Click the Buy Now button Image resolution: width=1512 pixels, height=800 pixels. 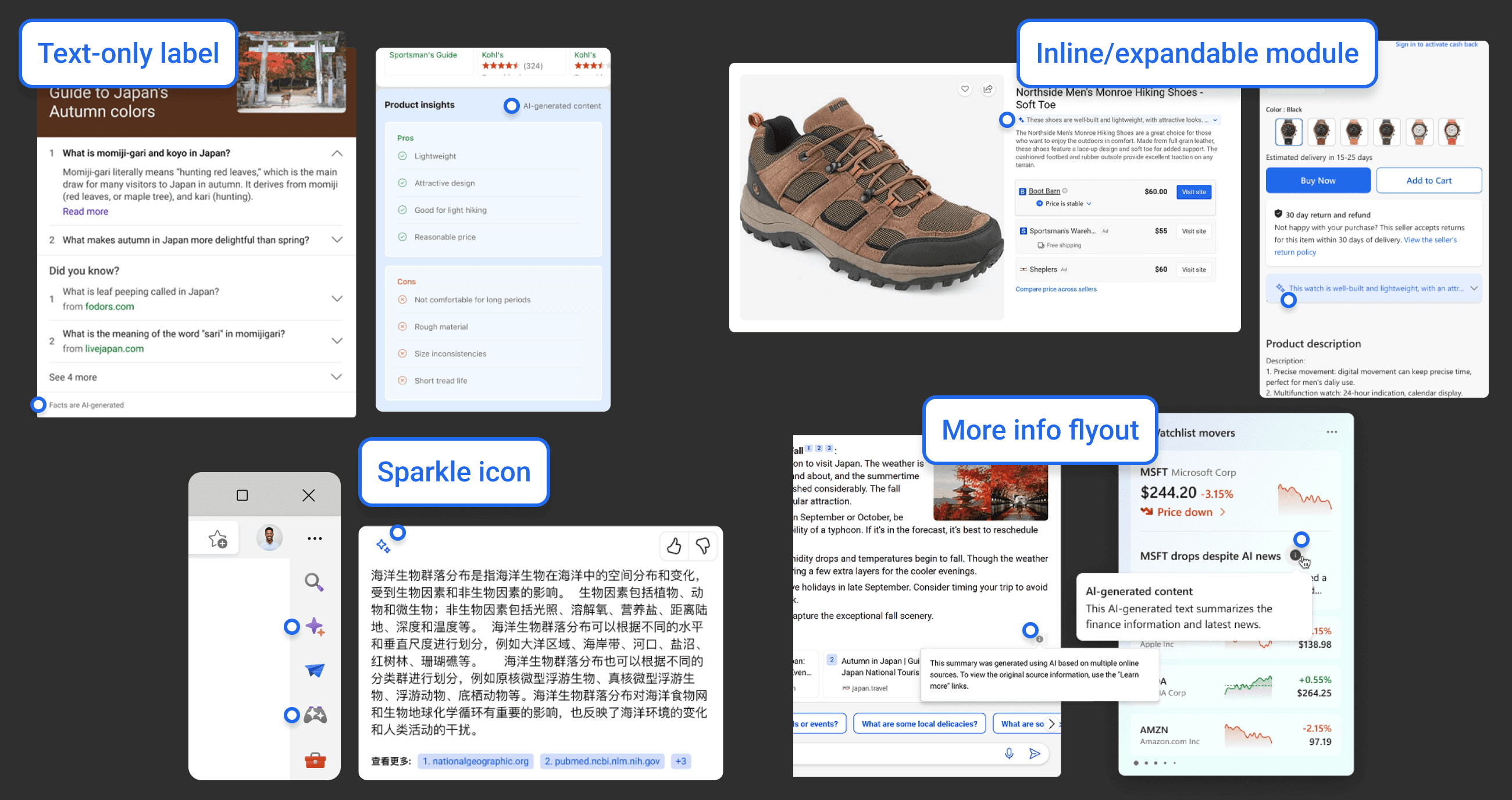point(1317,181)
